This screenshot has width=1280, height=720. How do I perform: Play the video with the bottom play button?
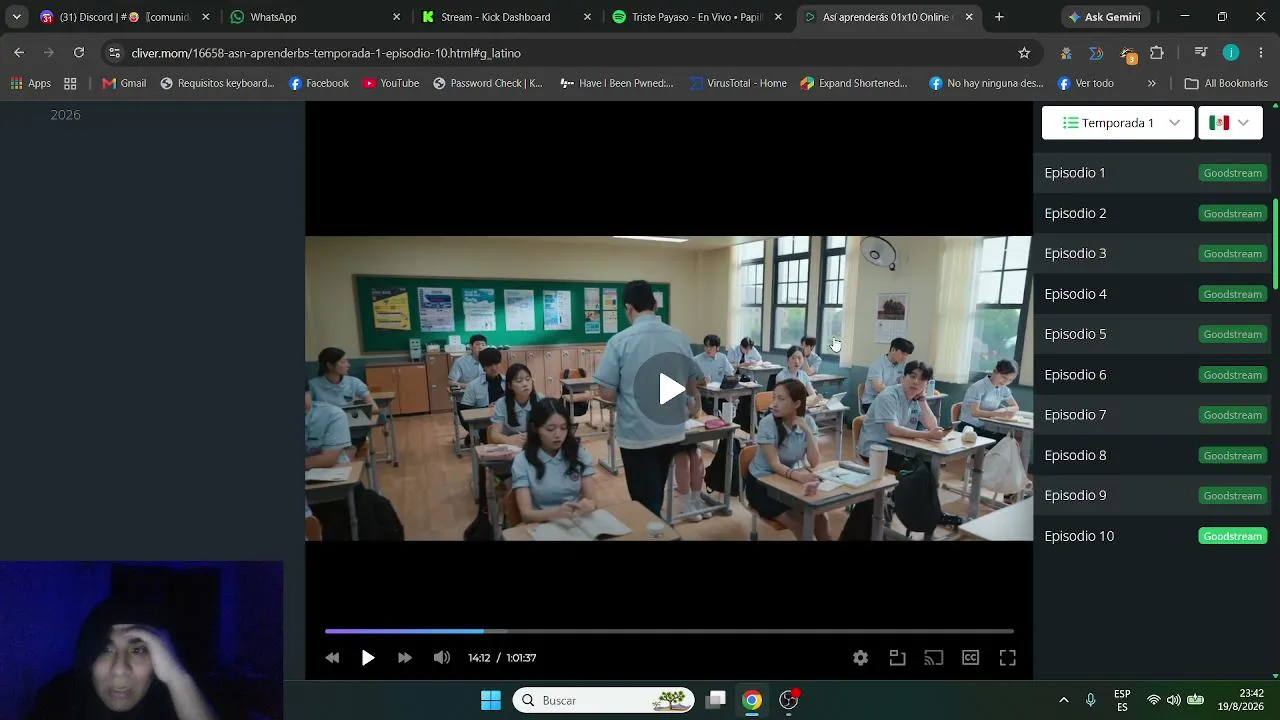click(368, 658)
